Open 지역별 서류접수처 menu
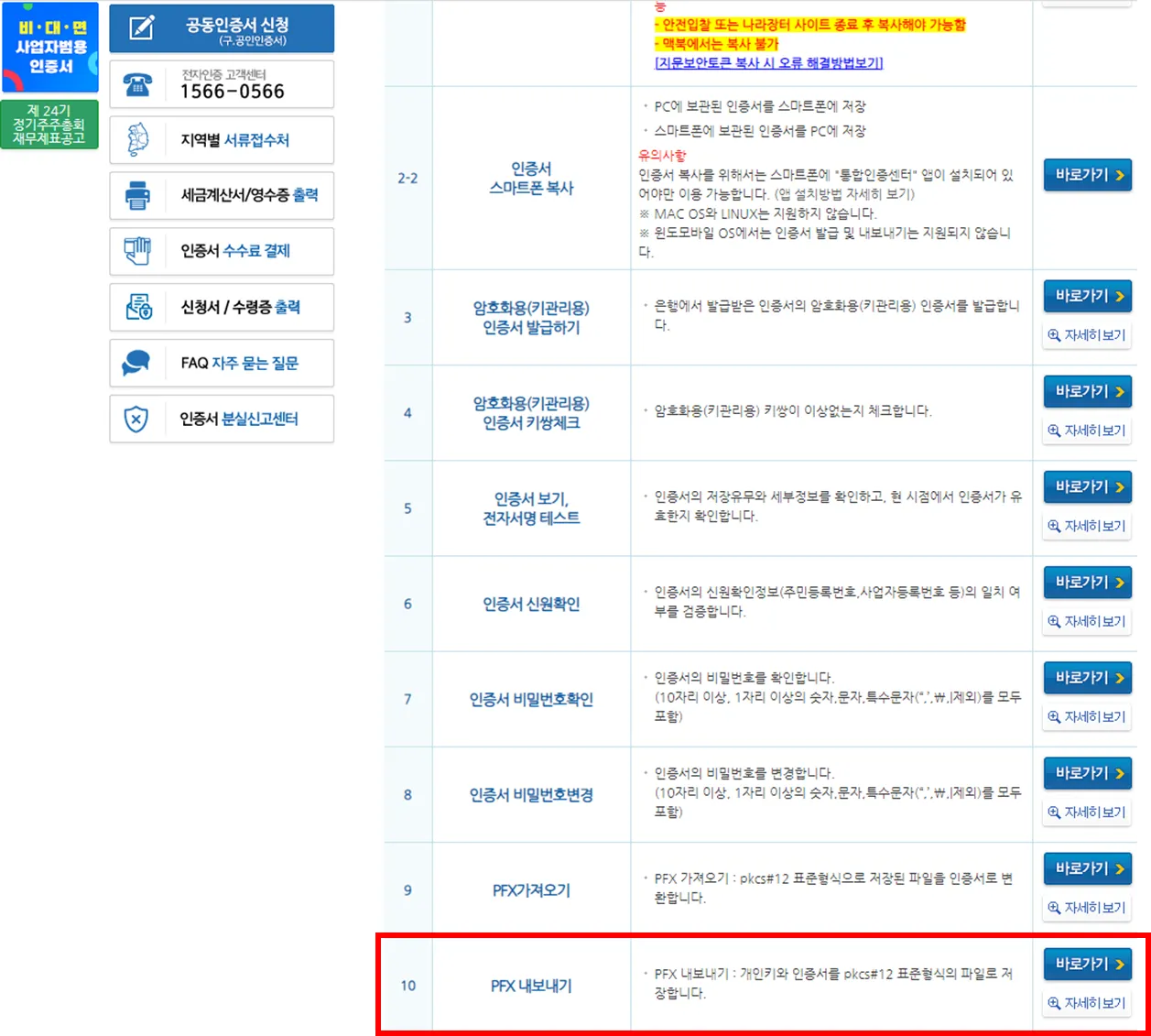This screenshot has width=1151, height=1036. point(222,139)
